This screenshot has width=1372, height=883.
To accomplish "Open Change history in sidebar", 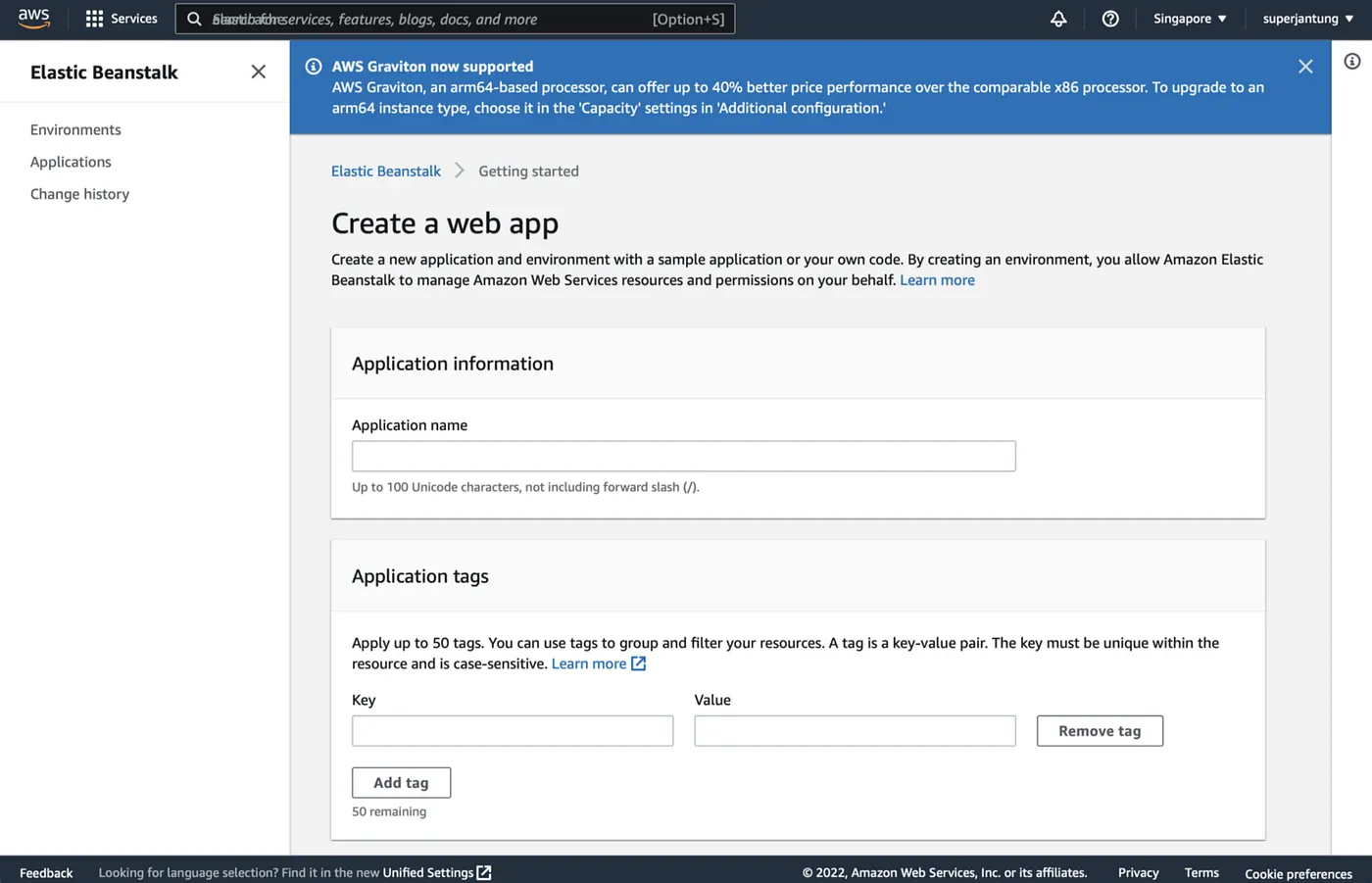I will pos(79,194).
